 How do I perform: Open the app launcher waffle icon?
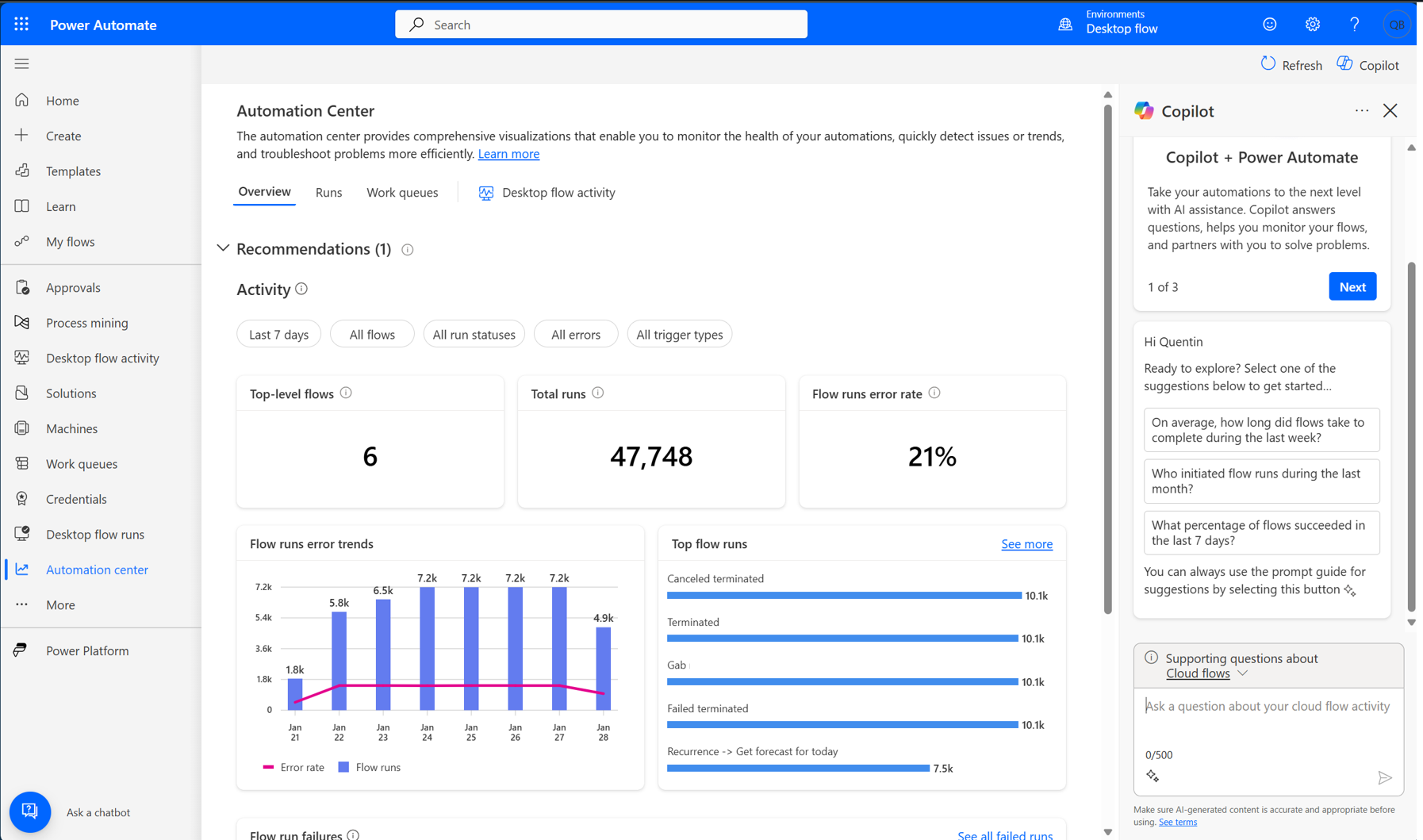pos(21,25)
